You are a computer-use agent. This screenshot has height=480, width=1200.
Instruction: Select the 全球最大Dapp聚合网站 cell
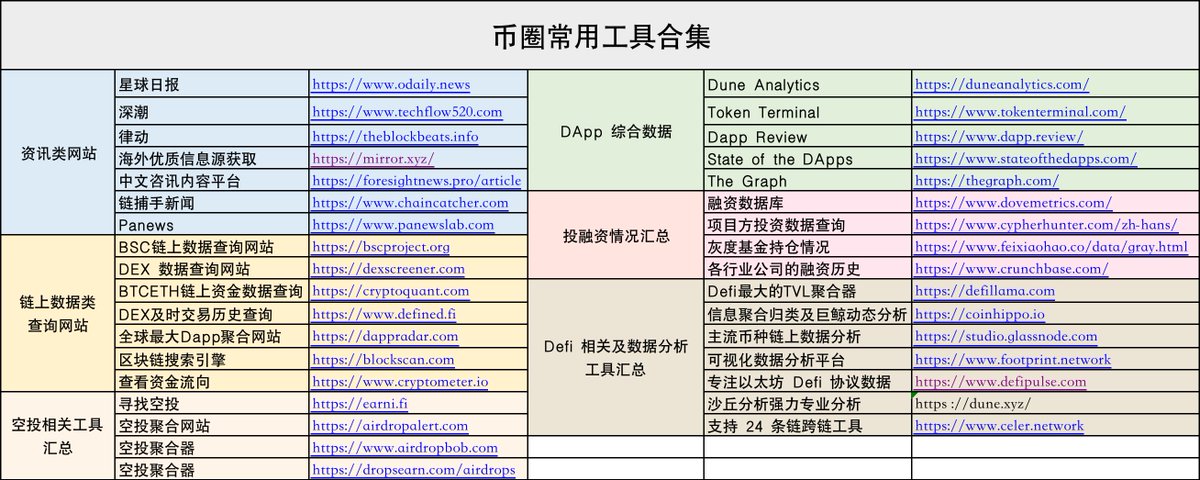tap(213, 337)
